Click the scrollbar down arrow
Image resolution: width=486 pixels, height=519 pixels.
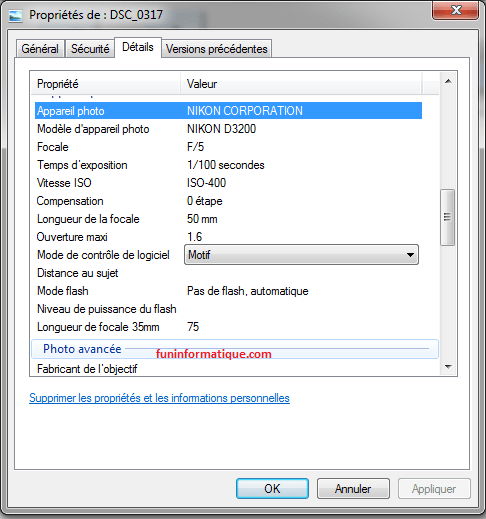[x=448, y=367]
